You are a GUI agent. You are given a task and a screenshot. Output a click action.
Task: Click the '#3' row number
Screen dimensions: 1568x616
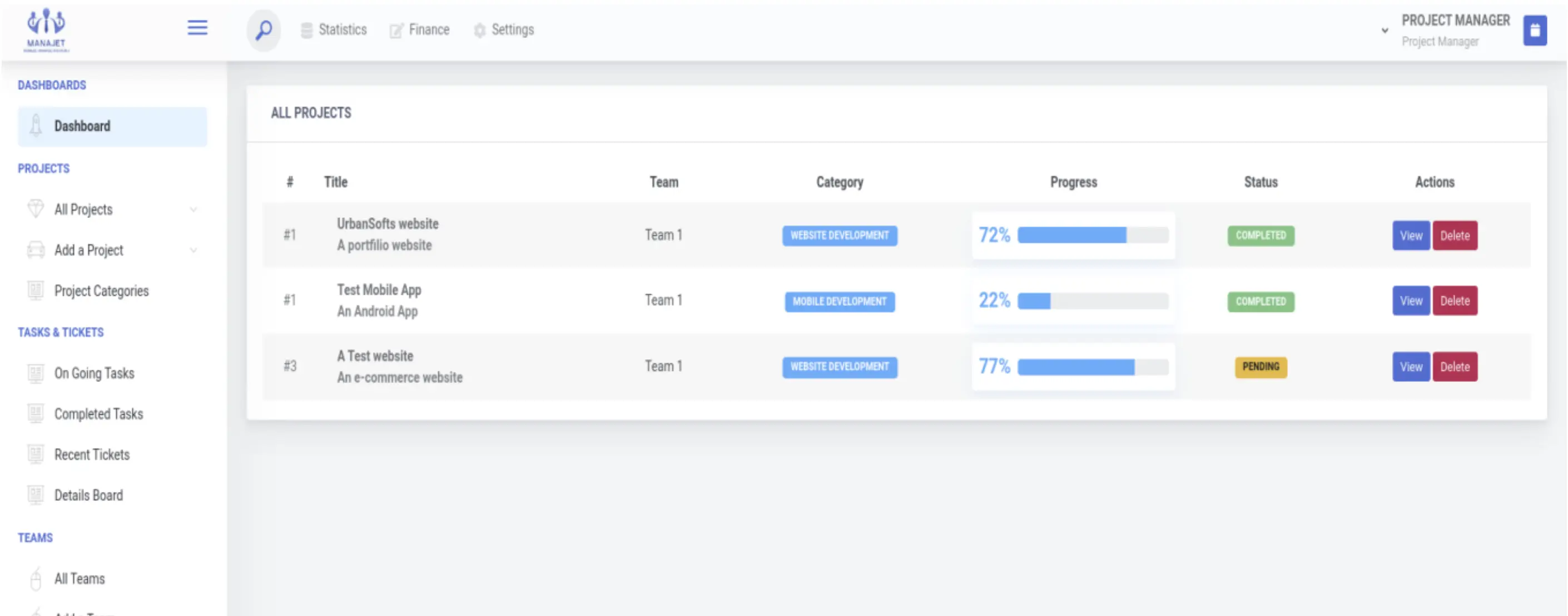290,366
